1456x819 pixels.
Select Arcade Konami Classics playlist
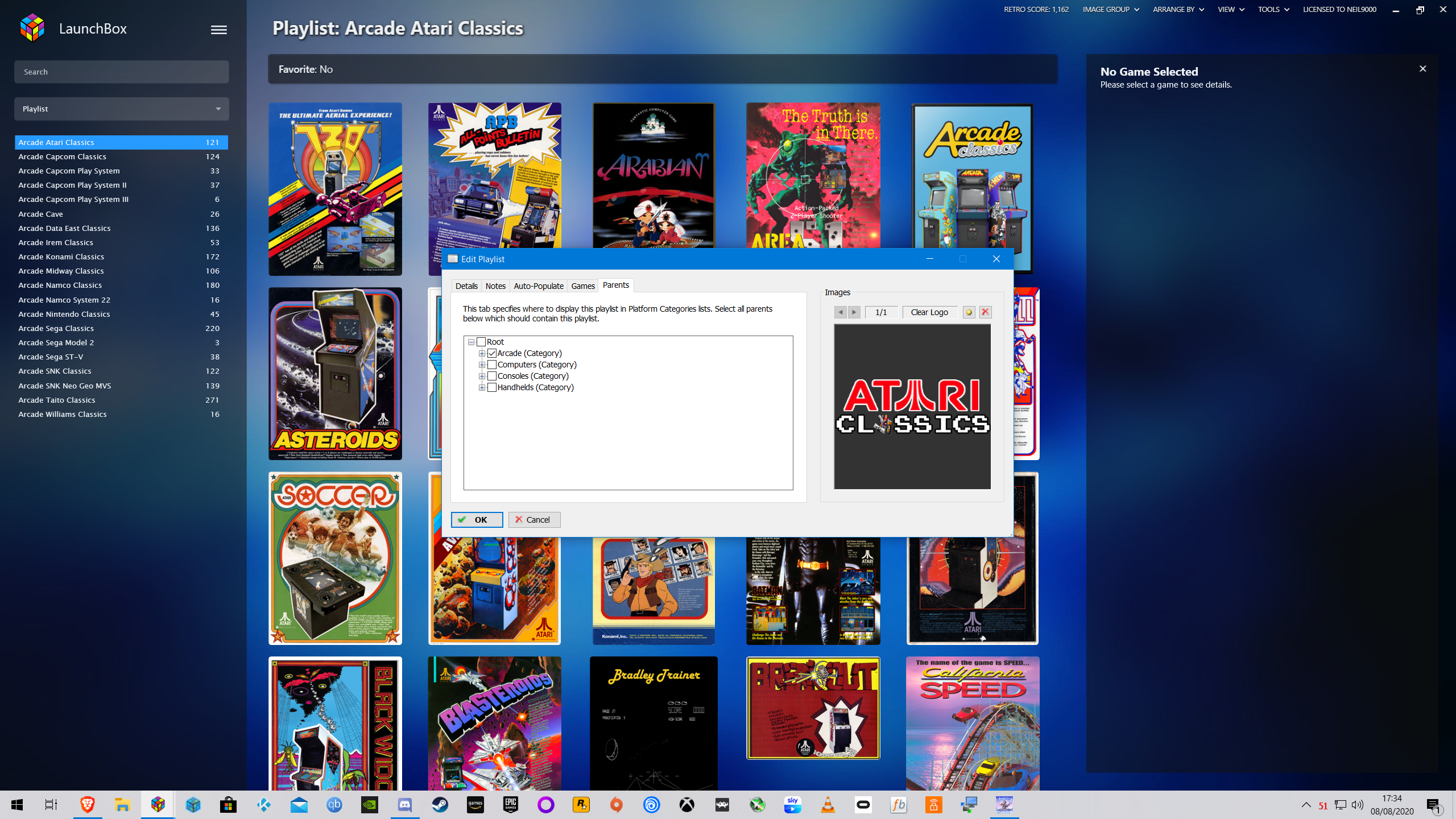[x=121, y=257]
